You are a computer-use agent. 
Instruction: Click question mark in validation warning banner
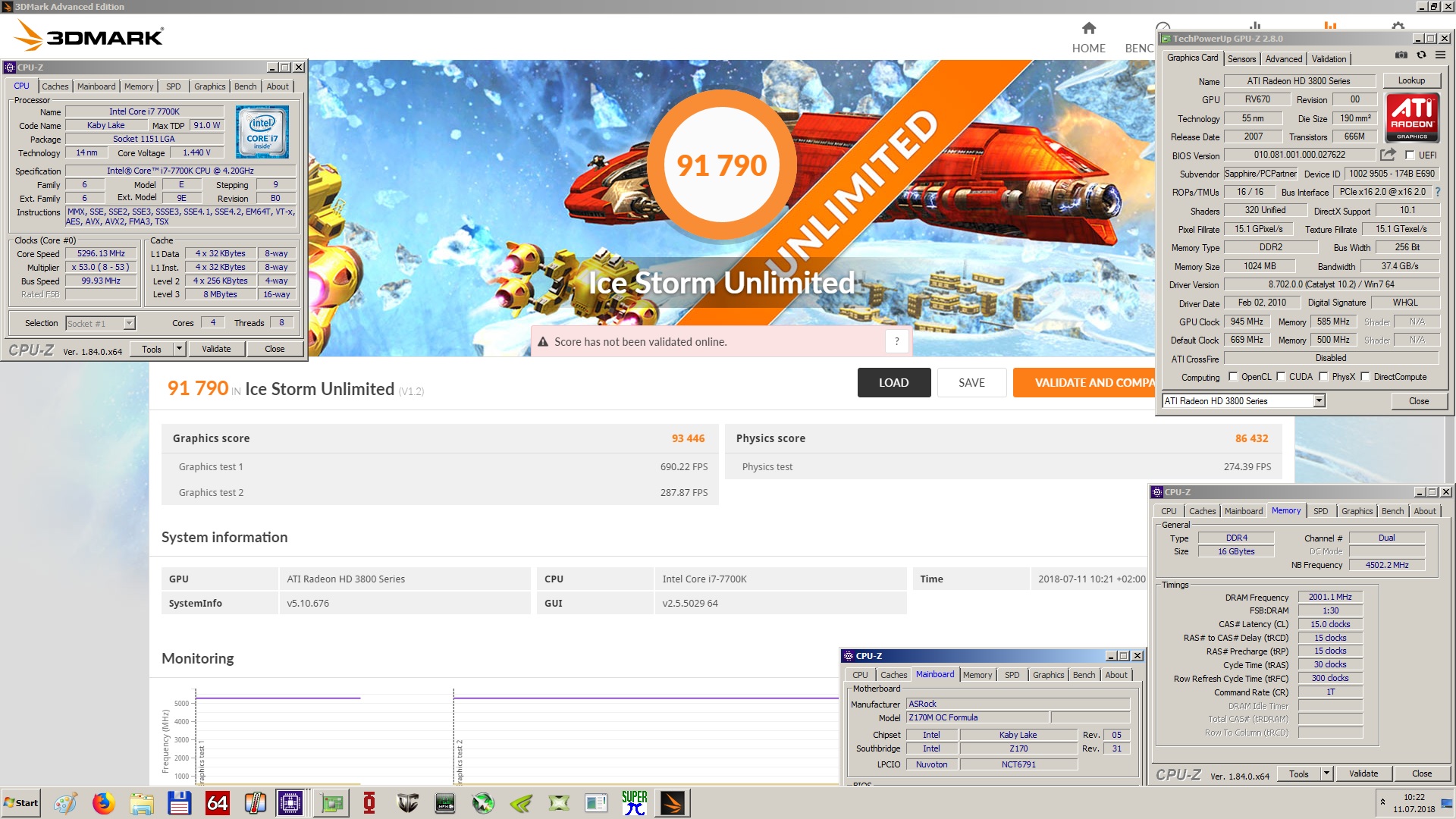pos(896,341)
